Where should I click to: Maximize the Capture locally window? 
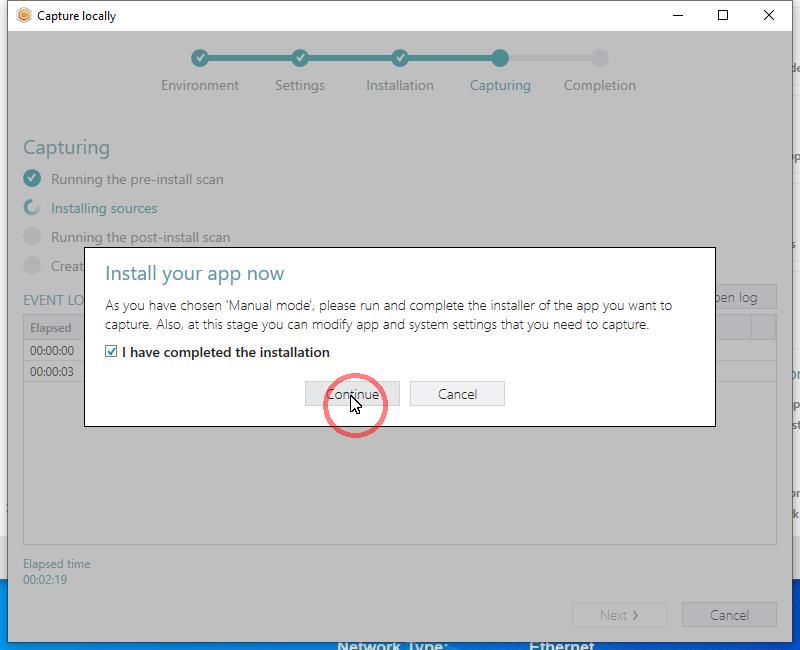tap(723, 15)
